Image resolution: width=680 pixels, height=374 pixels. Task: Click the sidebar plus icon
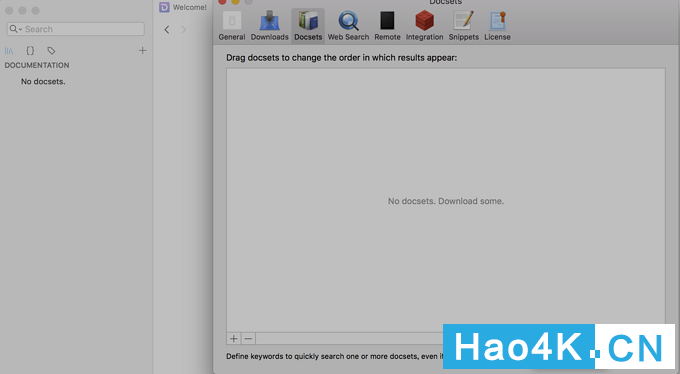[x=142, y=51]
